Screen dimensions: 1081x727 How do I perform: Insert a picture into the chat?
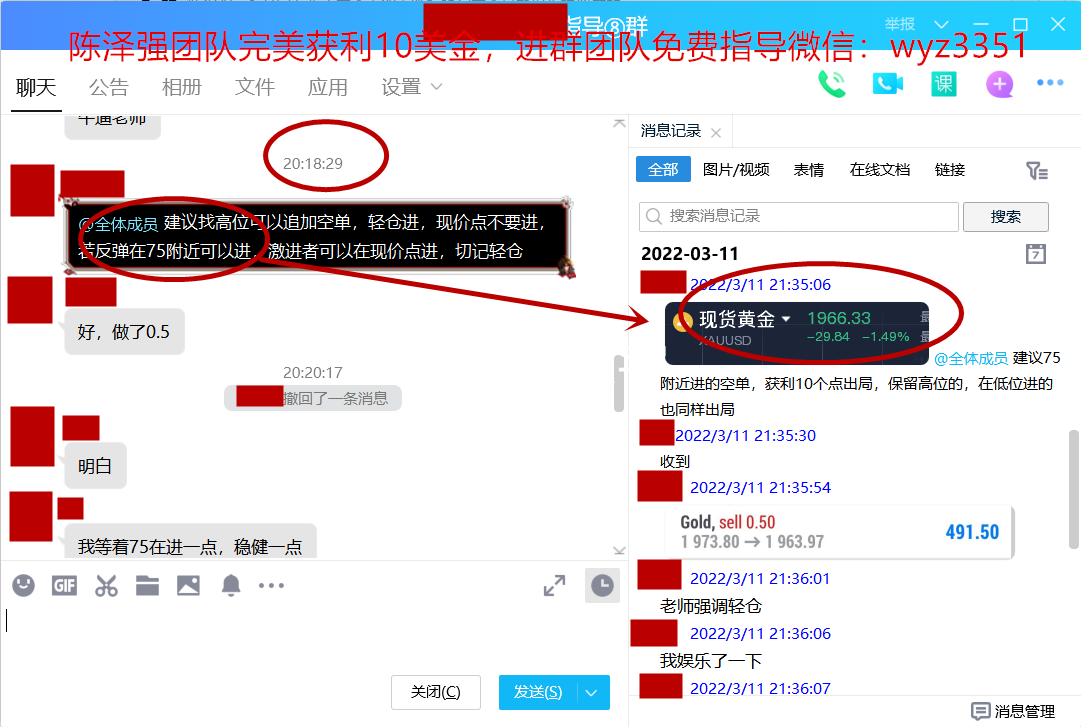(x=188, y=586)
